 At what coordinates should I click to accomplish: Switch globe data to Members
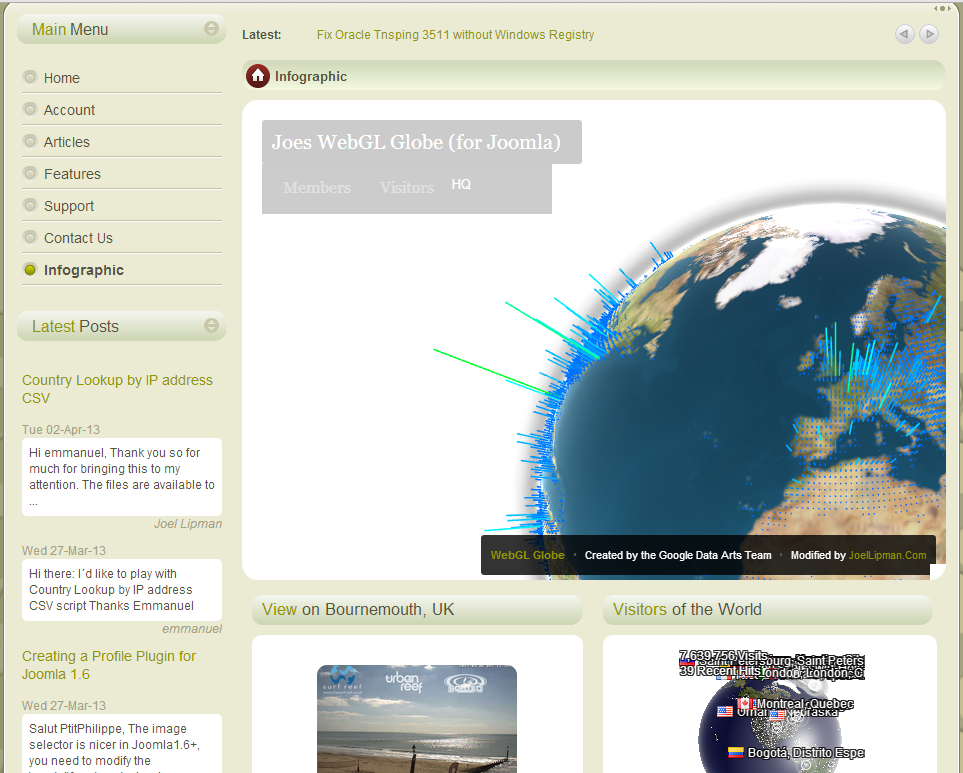click(317, 188)
